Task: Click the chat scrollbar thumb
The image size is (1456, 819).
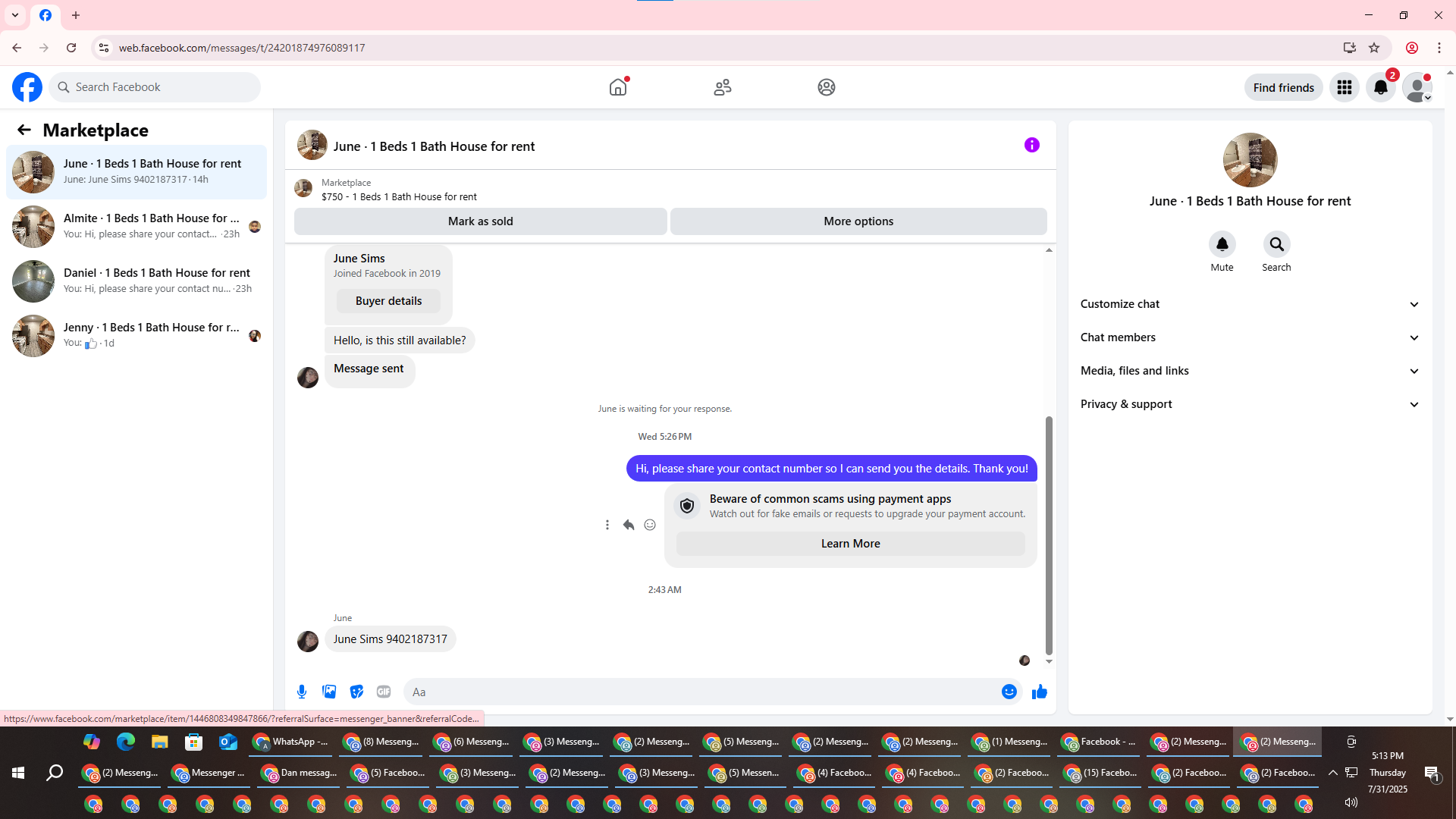Action: [x=1049, y=535]
